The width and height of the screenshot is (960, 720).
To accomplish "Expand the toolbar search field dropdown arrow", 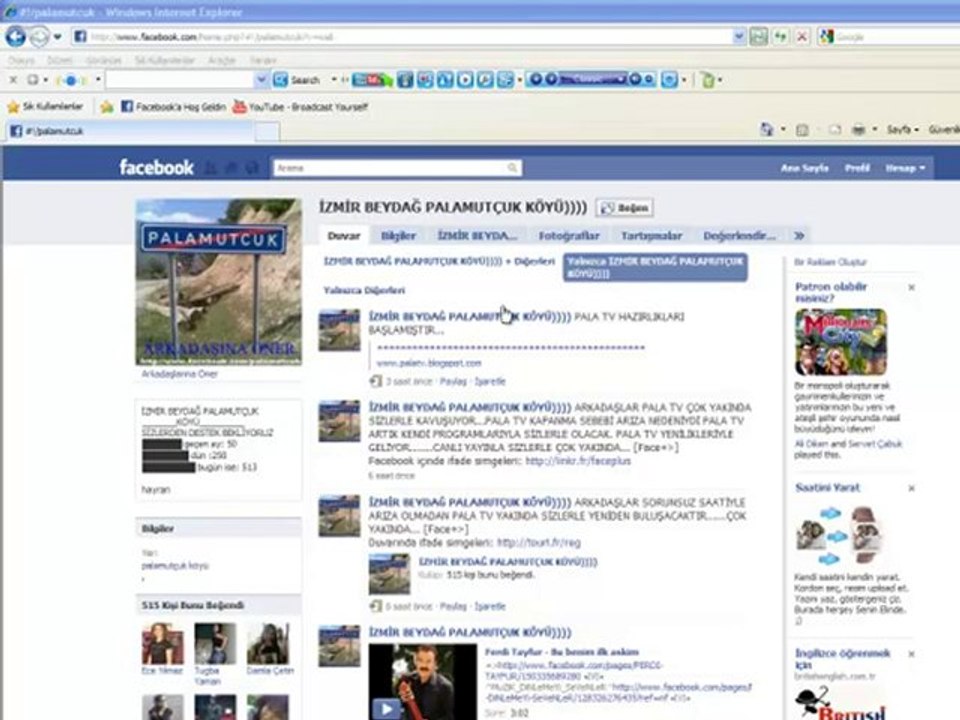I will tap(261, 80).
